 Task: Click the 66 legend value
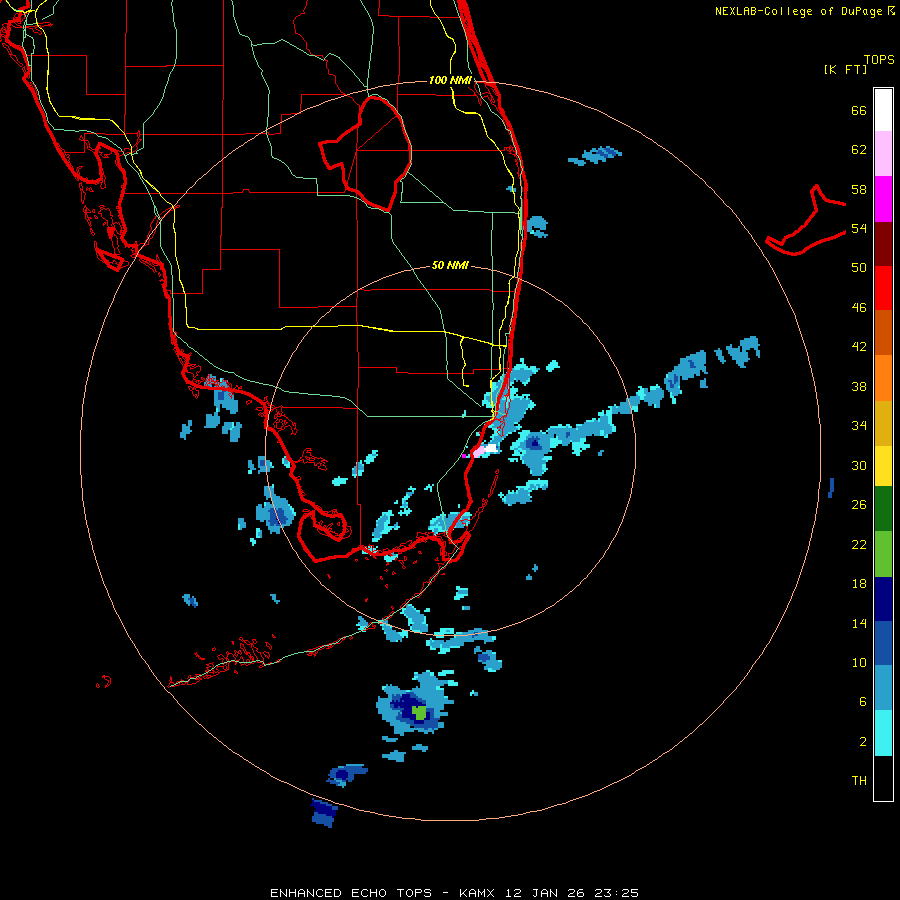coord(859,110)
